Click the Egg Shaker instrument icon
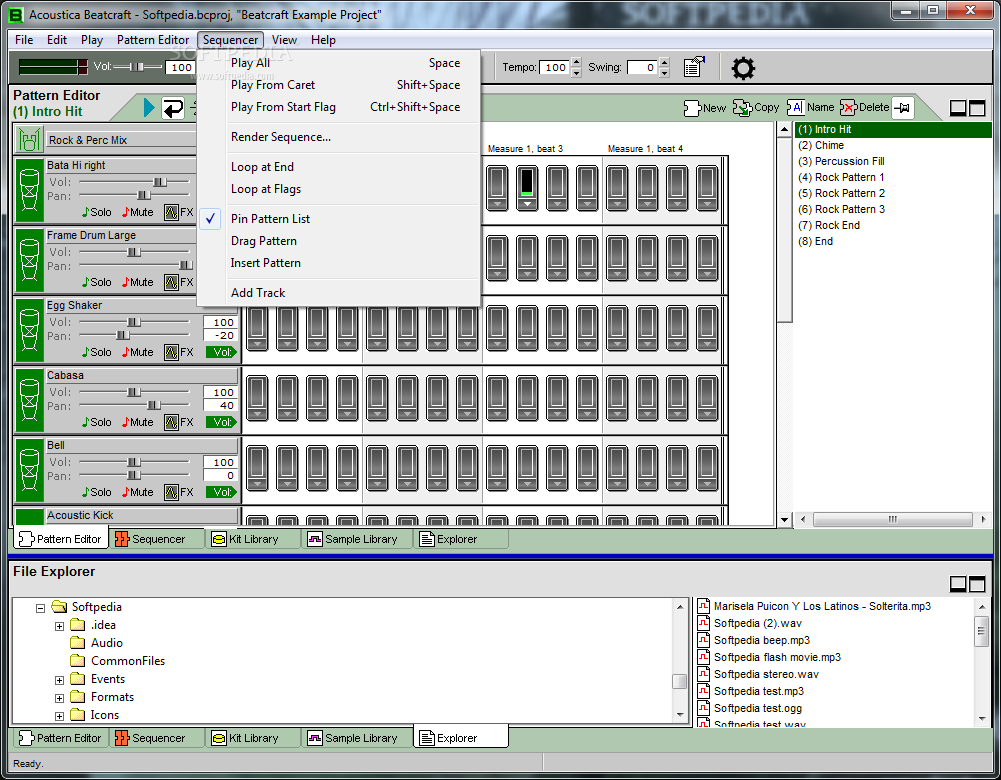 29,330
